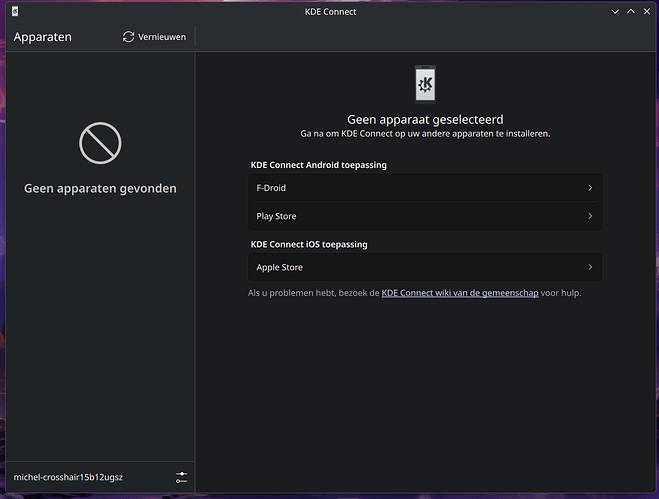Open the Play Store download entry

click(425, 216)
